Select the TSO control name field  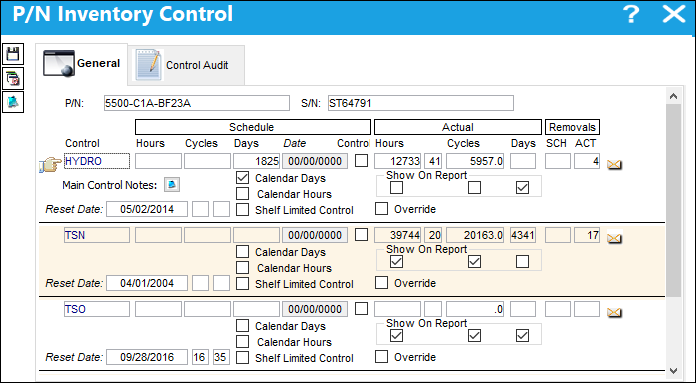[97, 309]
